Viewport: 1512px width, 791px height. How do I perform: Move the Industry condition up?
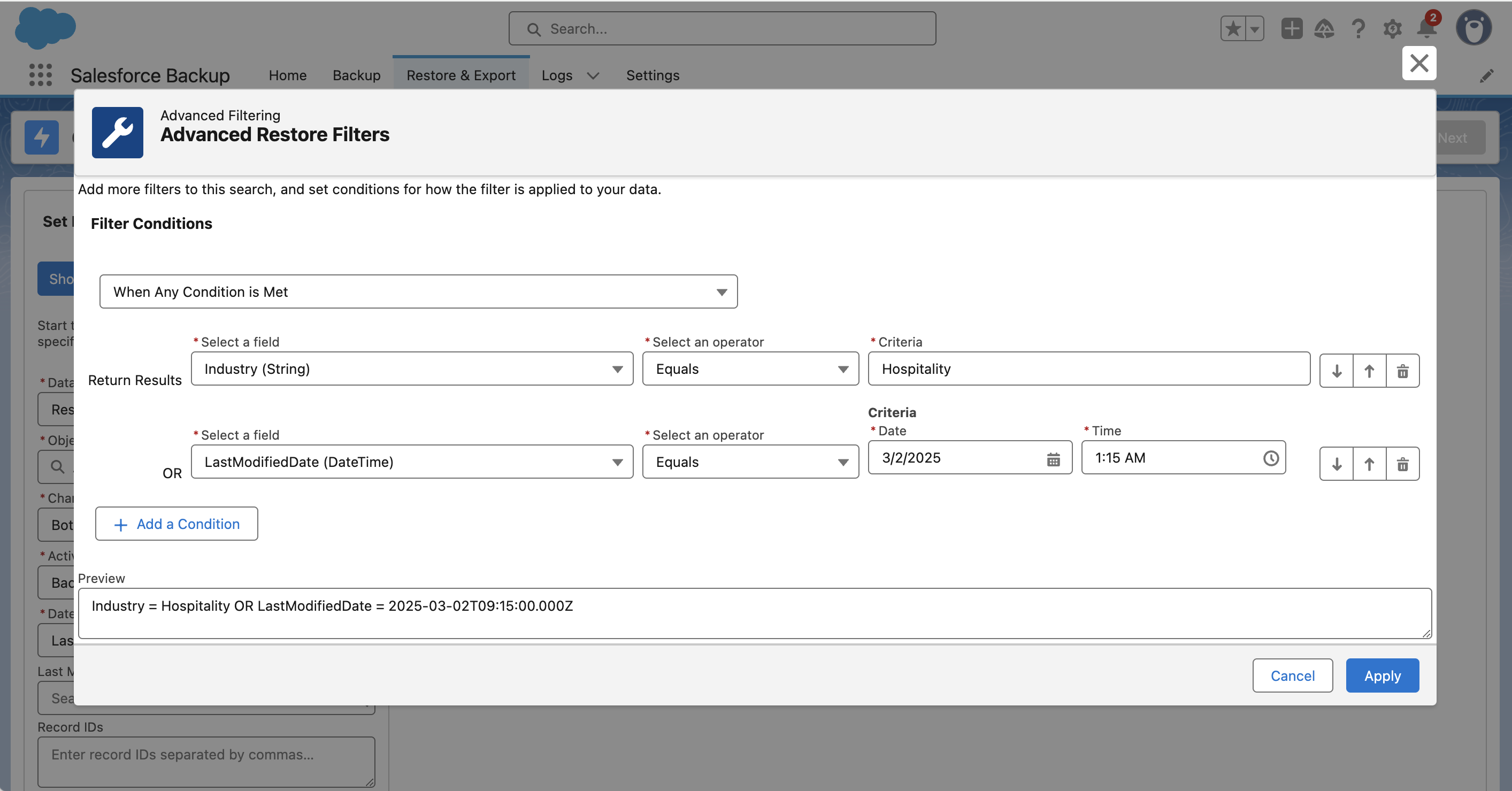[x=1369, y=371]
